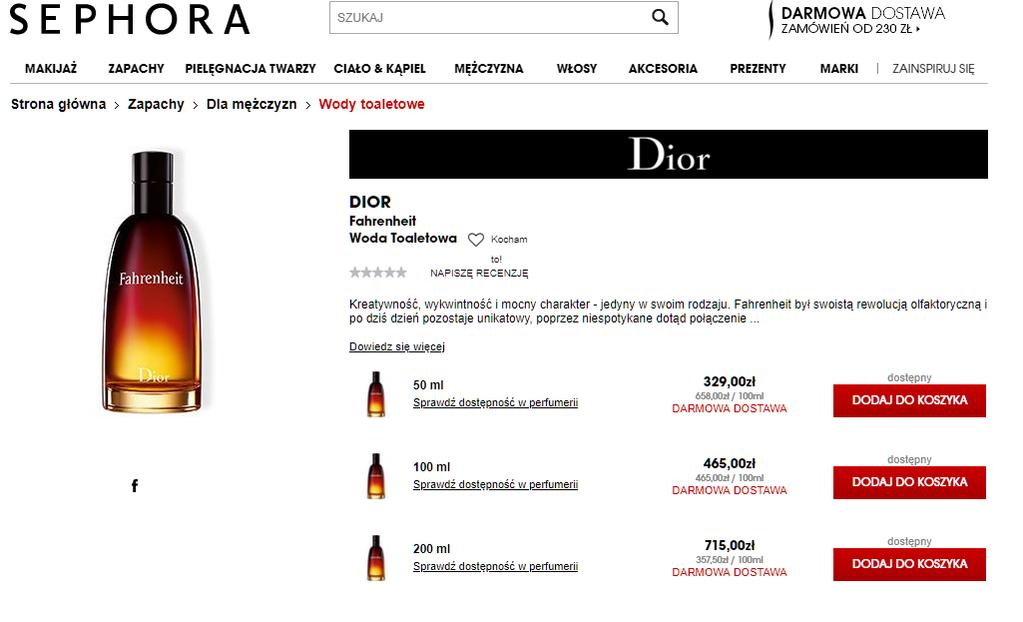The width and height of the screenshot is (1023, 622).
Task: Check 100 ml availability in perfumery
Action: tap(495, 484)
